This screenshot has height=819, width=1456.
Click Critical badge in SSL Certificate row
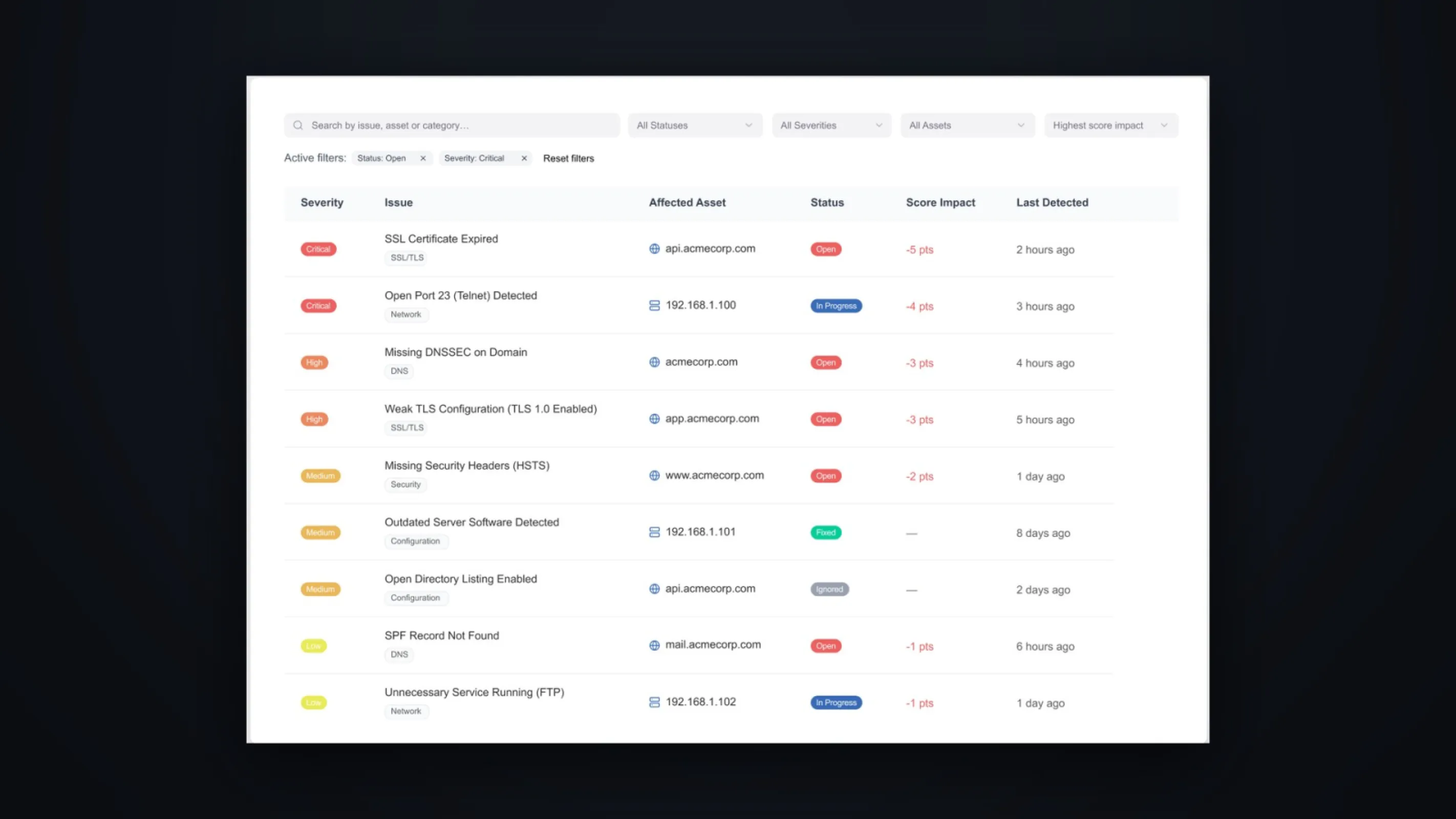[318, 249]
